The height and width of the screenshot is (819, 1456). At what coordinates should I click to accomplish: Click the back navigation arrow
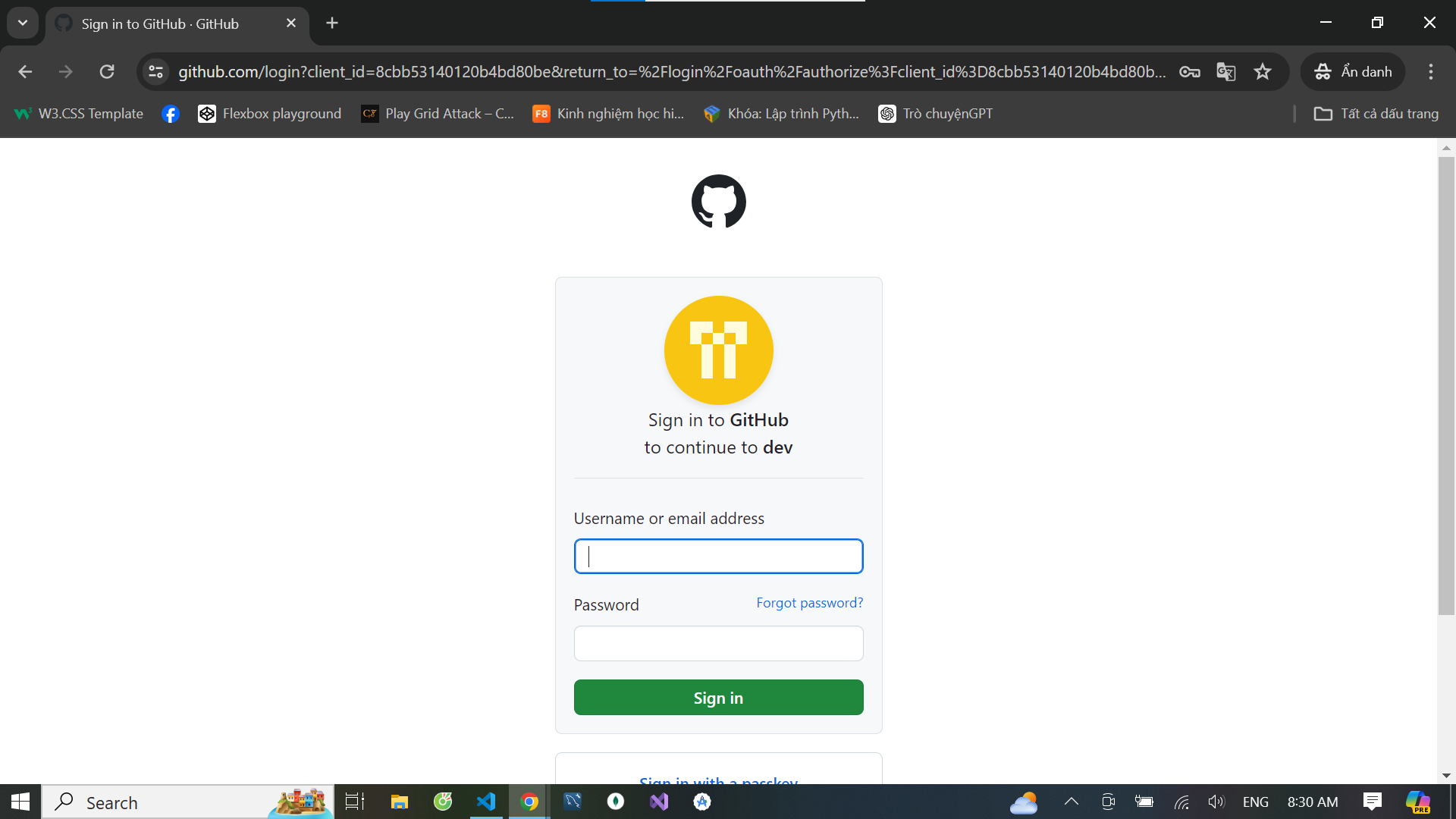pyautogui.click(x=24, y=71)
